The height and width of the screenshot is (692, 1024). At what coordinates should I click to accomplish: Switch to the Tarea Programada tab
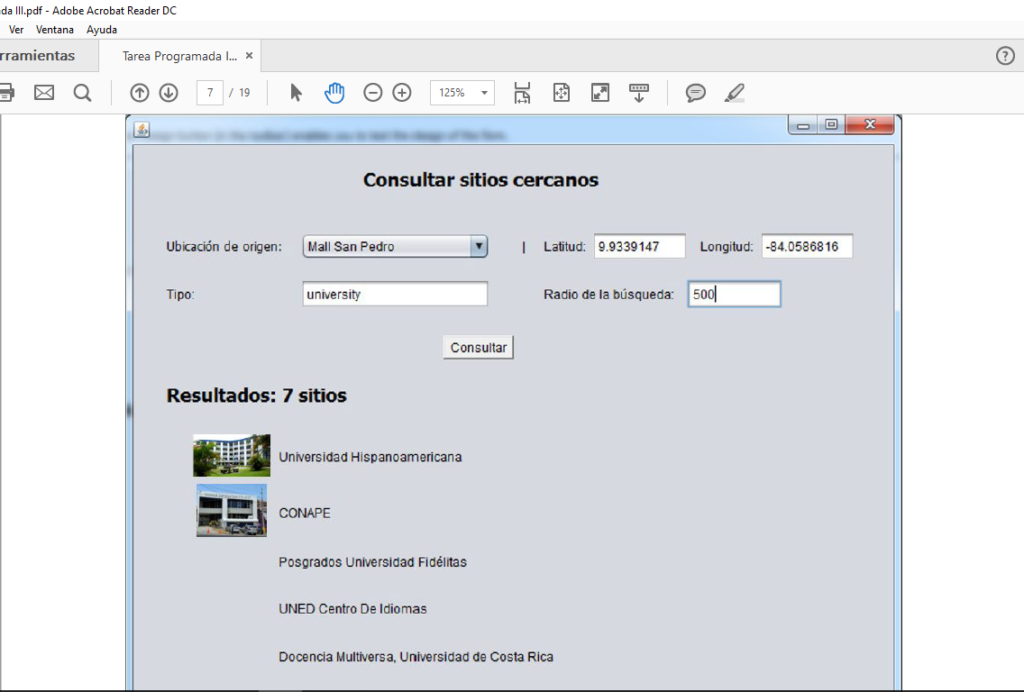point(182,56)
